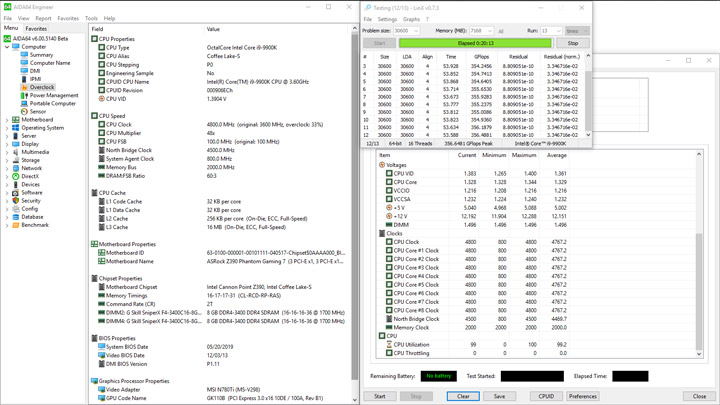The image size is (720, 405).
Task: Select the Memory Timings row
Action: pyautogui.click(x=220, y=296)
